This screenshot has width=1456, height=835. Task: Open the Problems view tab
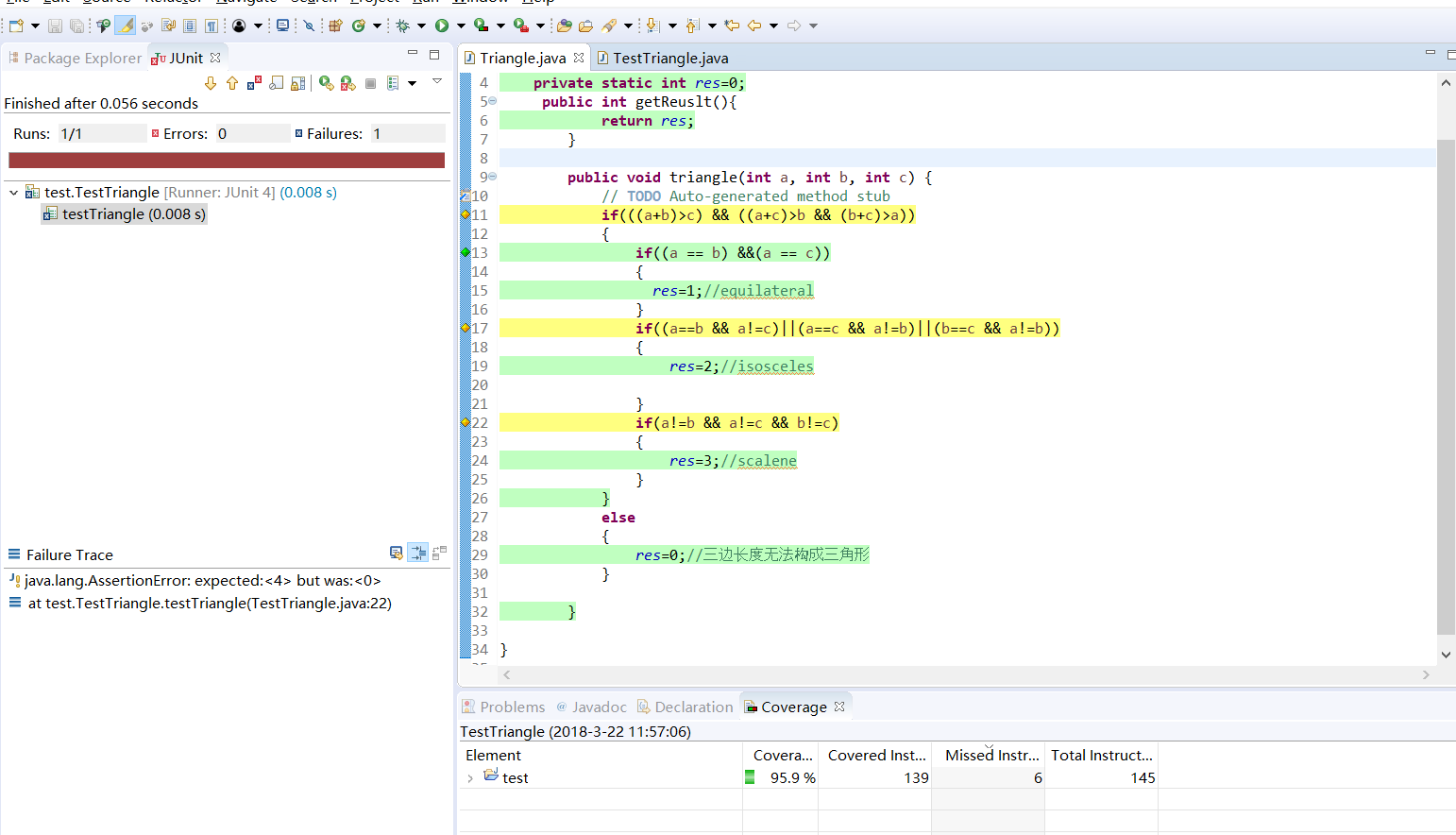click(x=503, y=707)
